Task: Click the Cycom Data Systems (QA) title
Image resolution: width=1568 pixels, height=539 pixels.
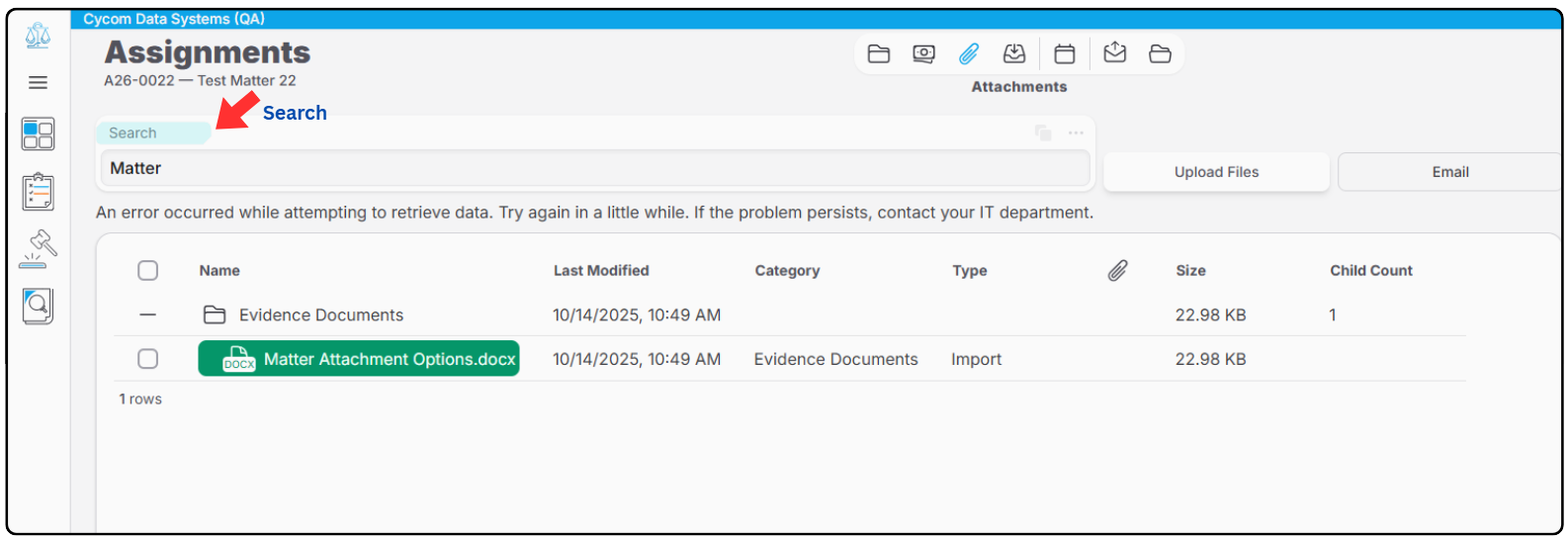Action: tap(174, 19)
